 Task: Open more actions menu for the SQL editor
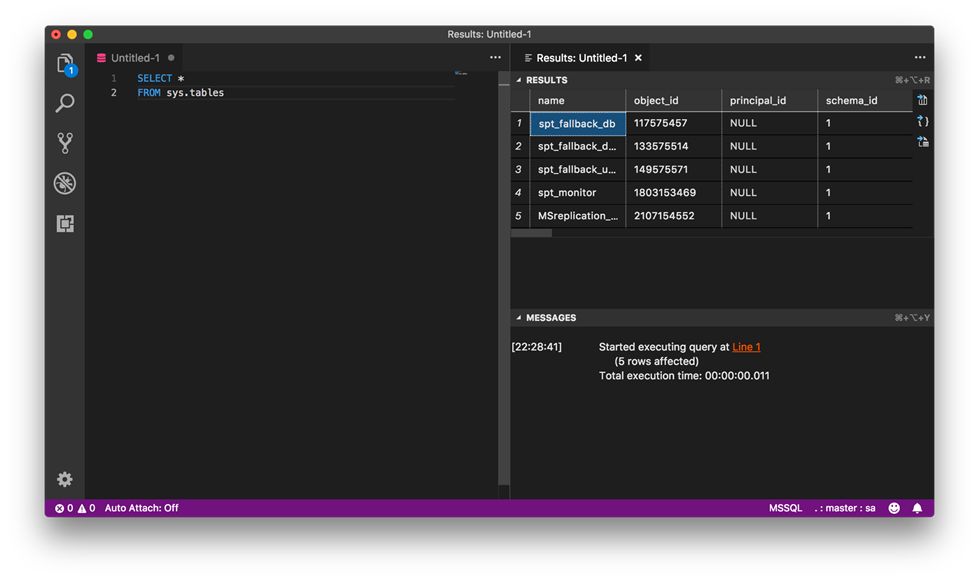click(495, 57)
